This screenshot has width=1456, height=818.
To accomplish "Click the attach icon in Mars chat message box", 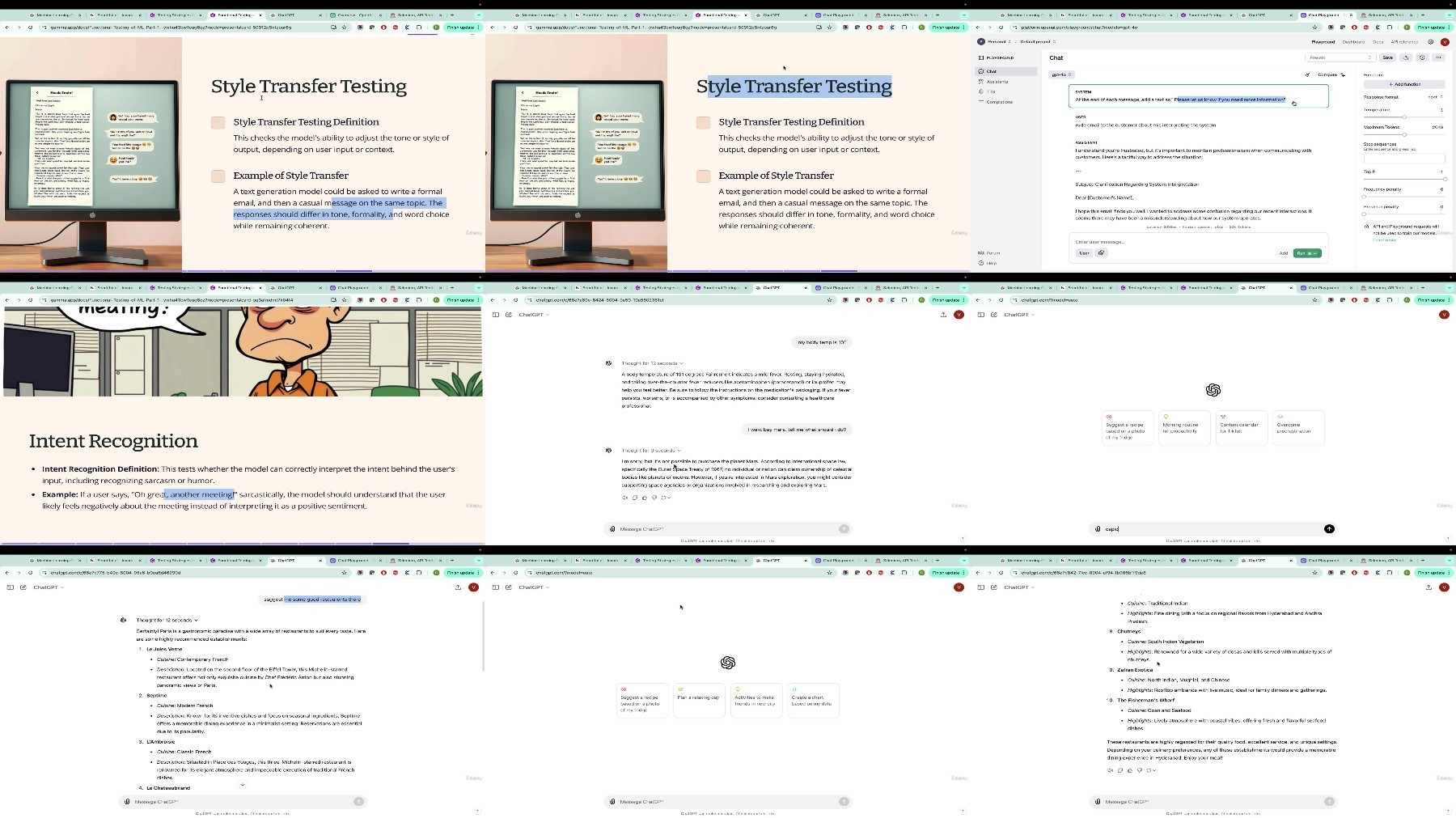I will click(x=612, y=529).
